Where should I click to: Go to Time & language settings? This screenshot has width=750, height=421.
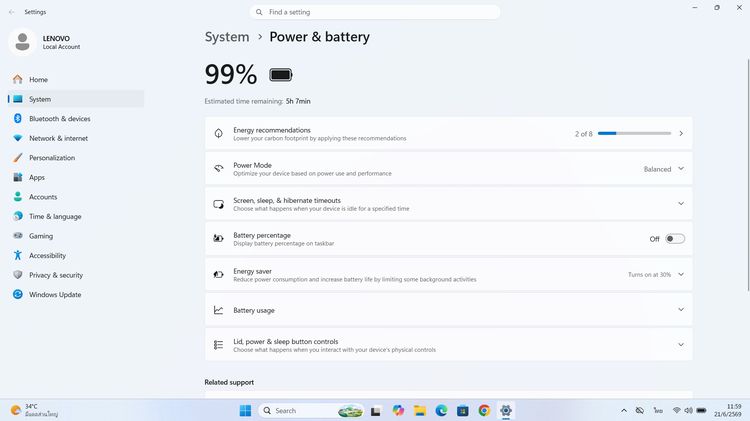pos(76,216)
